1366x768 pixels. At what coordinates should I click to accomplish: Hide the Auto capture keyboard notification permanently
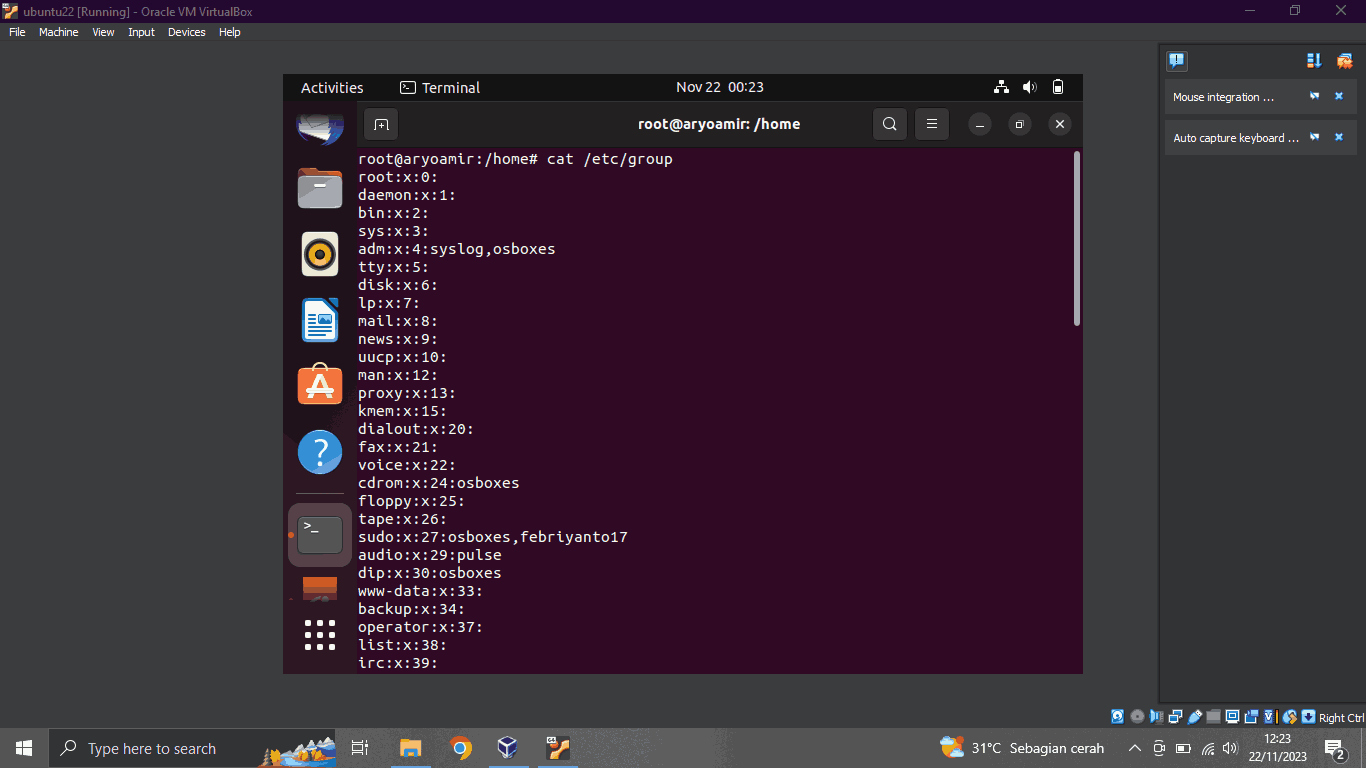pyautogui.click(x=1315, y=137)
